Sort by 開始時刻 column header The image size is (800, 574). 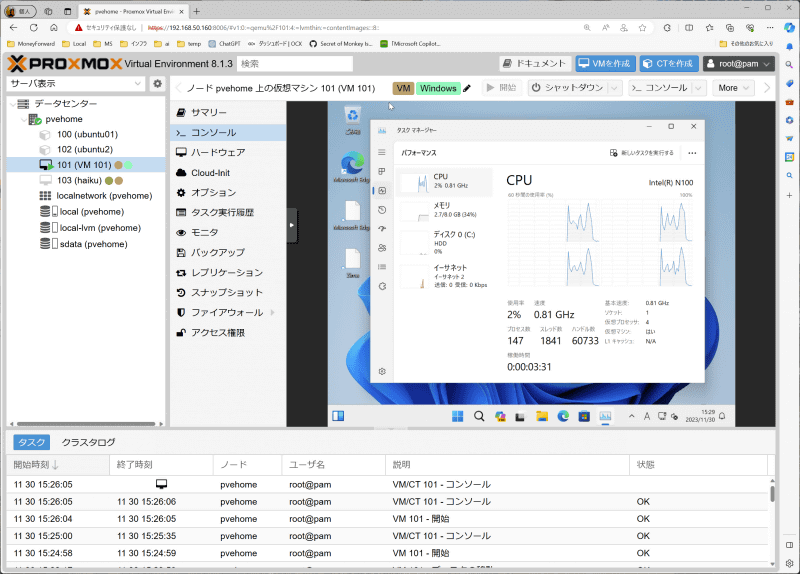(58, 465)
